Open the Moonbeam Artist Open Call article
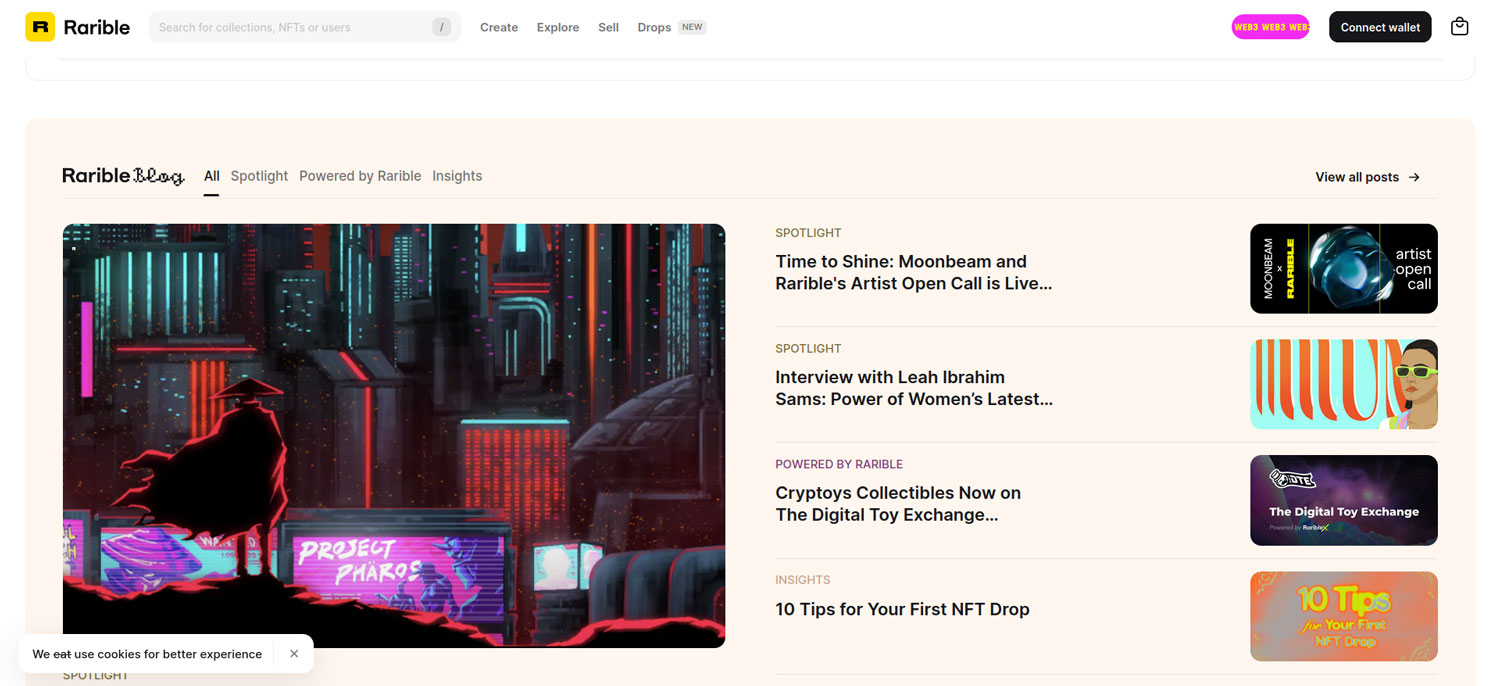 pyautogui.click(x=913, y=273)
